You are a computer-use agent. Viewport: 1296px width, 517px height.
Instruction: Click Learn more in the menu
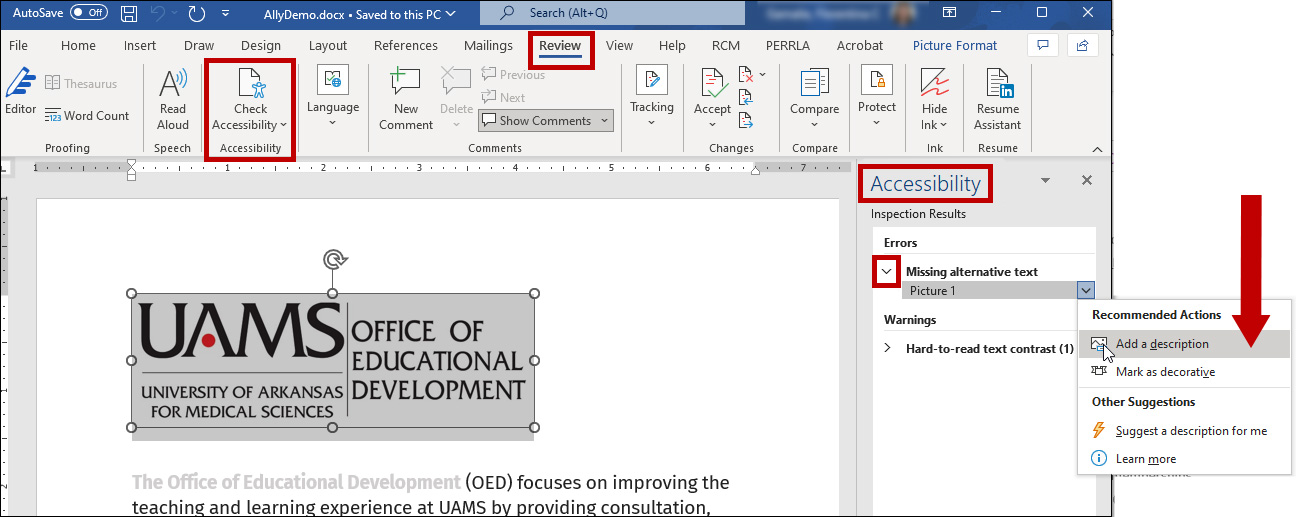(x=1184, y=459)
